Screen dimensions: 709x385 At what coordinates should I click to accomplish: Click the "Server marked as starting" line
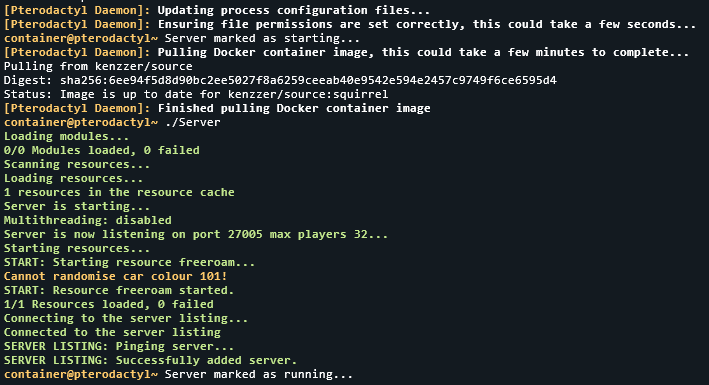182,38
